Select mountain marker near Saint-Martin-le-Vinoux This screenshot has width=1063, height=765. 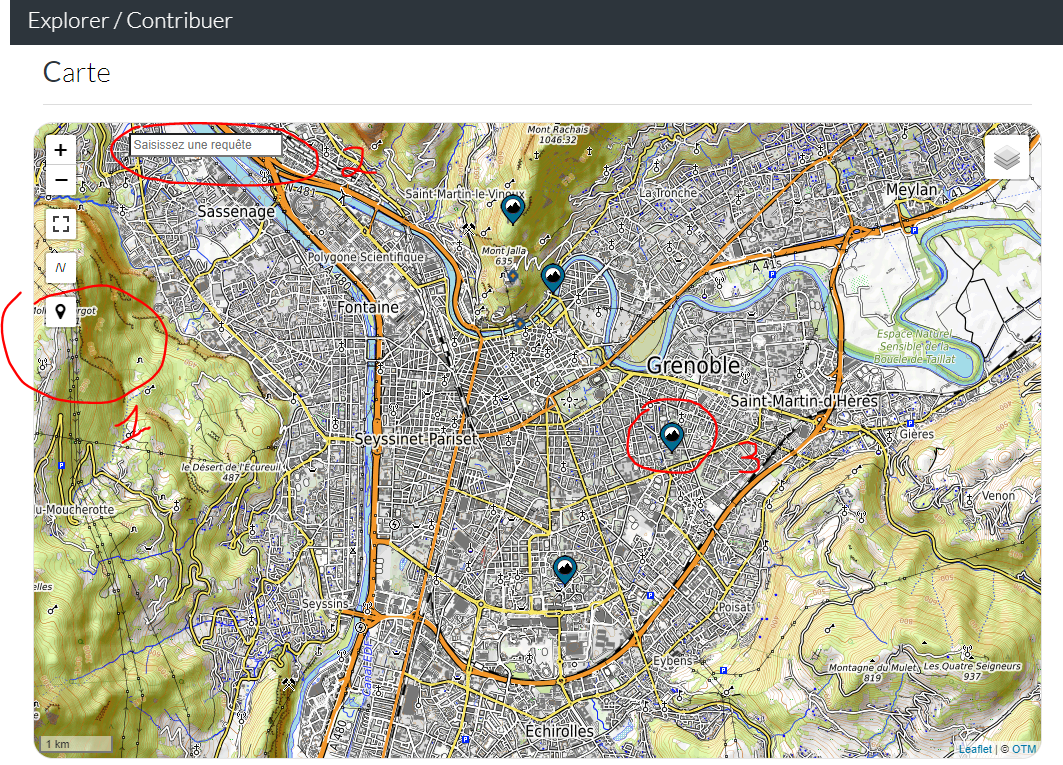513,209
